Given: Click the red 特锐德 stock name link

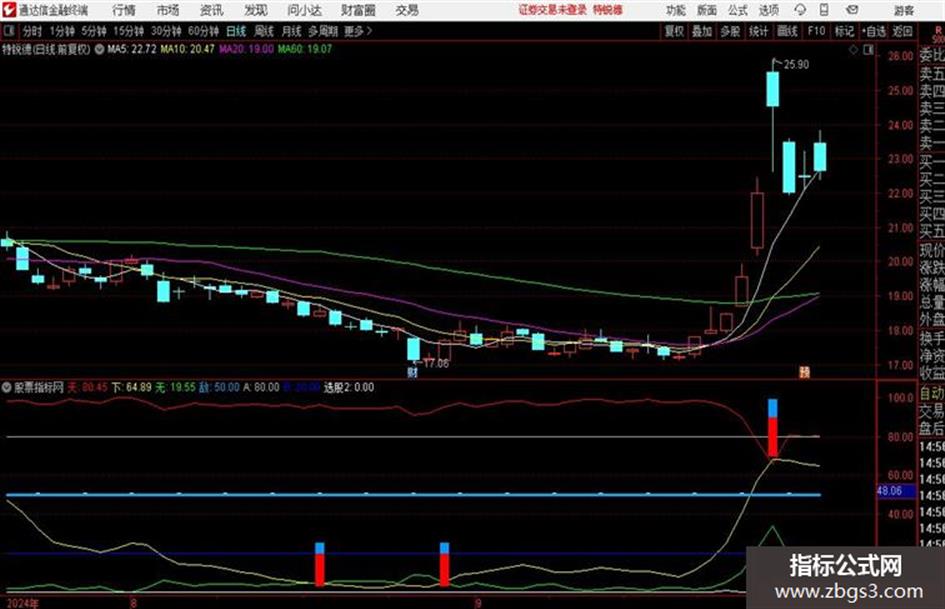Looking at the screenshot, I should pos(608,10).
